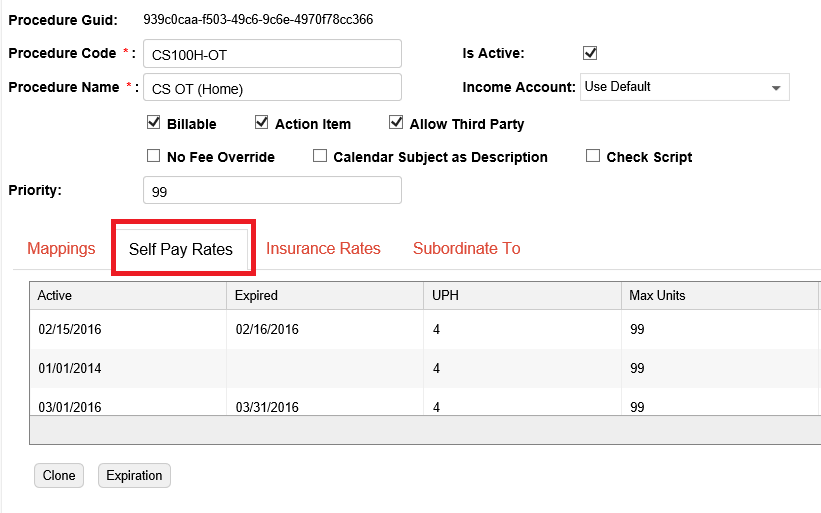Select the row with Active date 03/01/2016

[425, 403]
